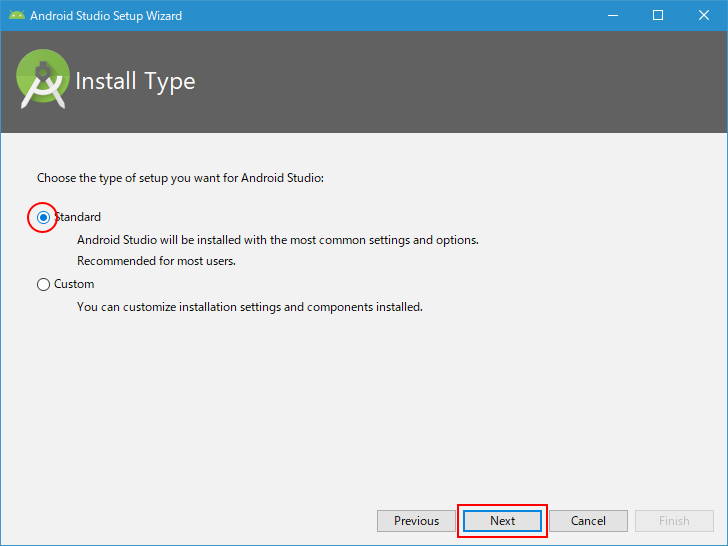Click the 'Install Type' heading text
Viewport: 728px width, 546px height.
point(135,82)
